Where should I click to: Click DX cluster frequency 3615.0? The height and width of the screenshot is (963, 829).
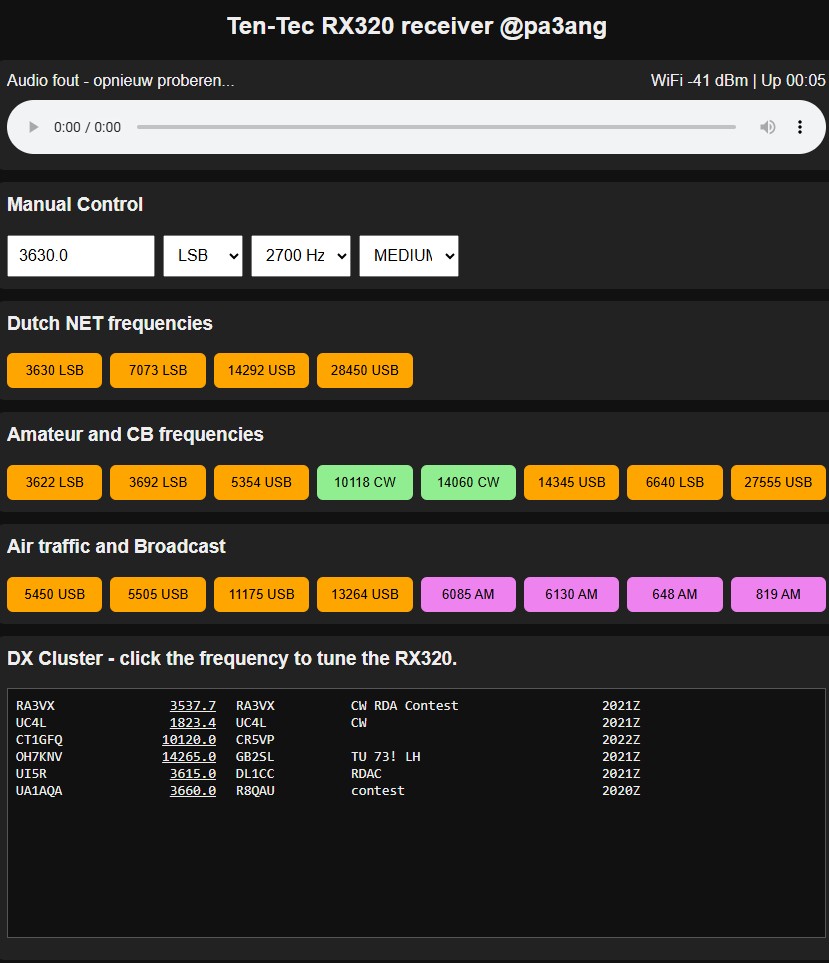193,774
